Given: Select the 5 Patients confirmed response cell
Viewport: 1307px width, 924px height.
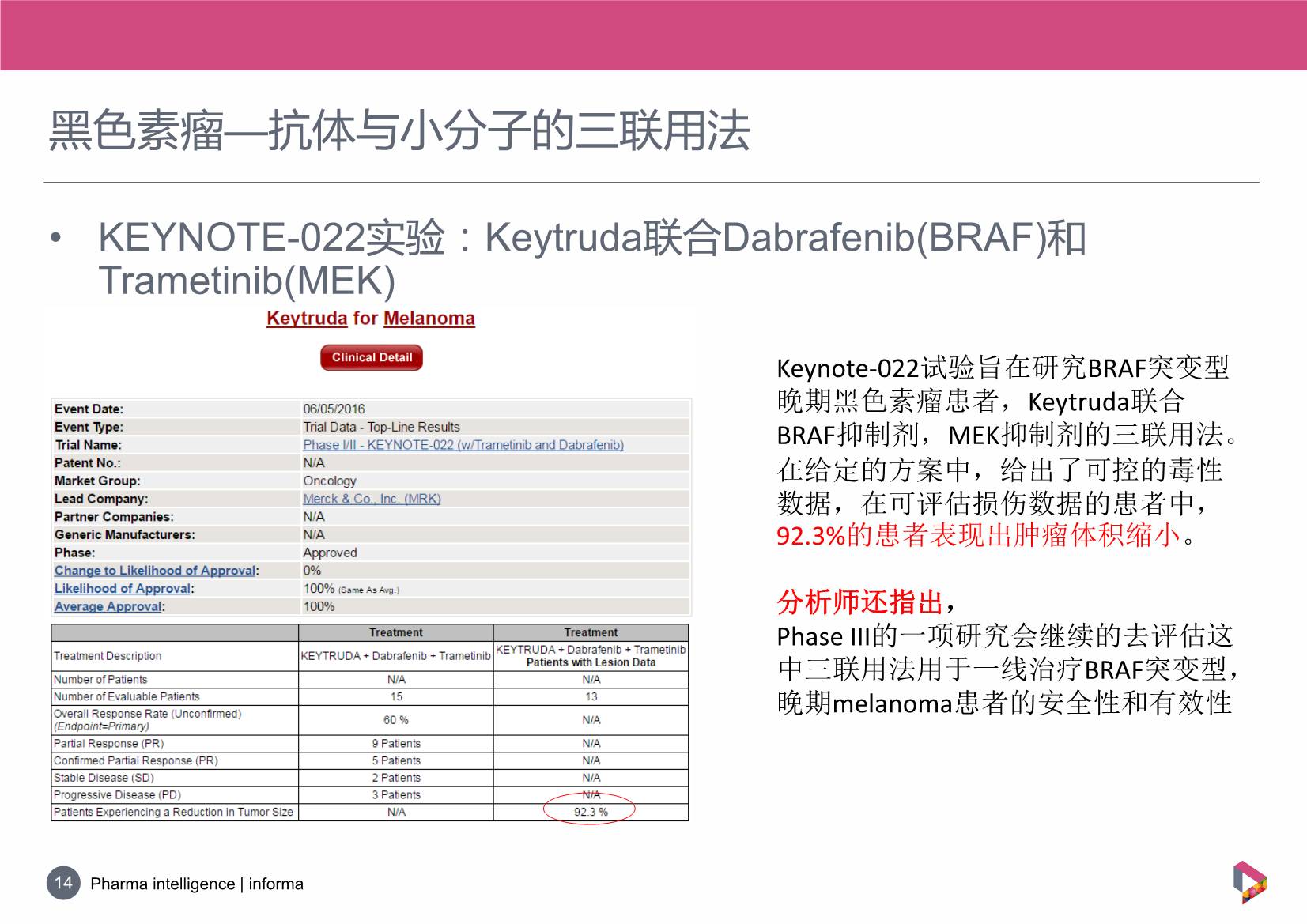Looking at the screenshot, I should (396, 760).
